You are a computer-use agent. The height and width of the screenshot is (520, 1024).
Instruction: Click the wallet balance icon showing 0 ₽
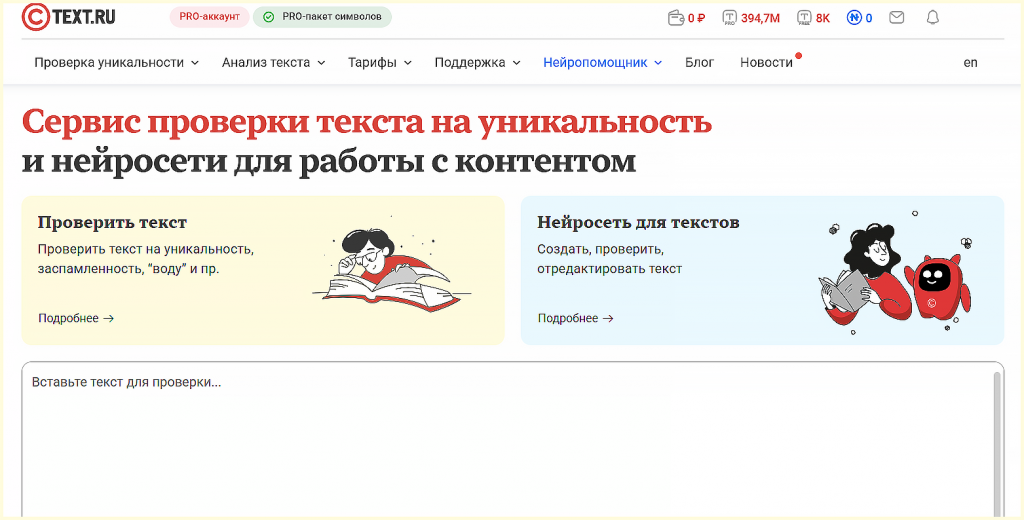[x=676, y=18]
